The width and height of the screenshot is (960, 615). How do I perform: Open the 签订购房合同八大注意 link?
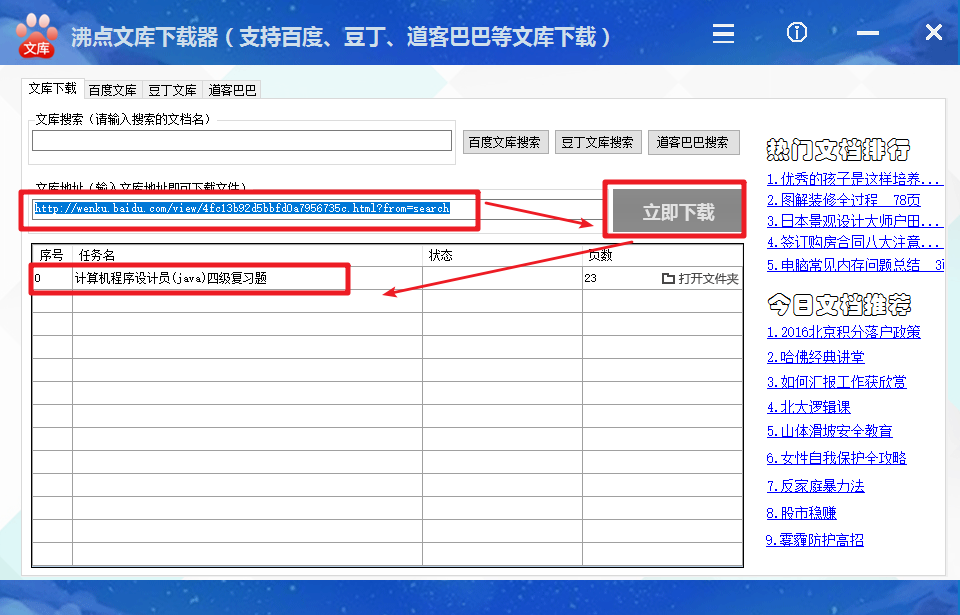click(853, 242)
